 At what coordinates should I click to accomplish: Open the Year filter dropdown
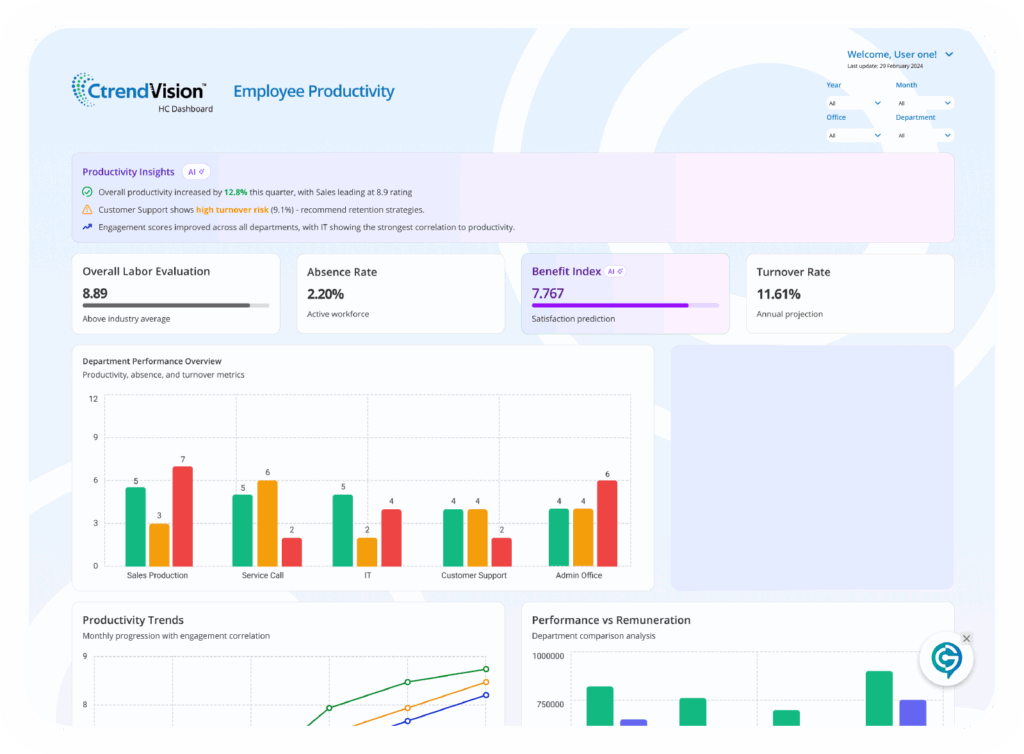[854, 103]
